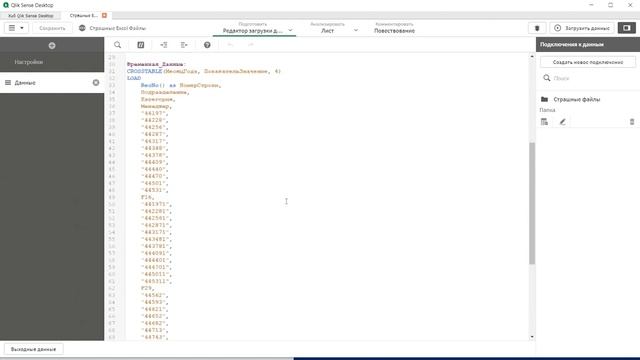Click the drag handle icon of the Данные section
Viewport: 640px width, 360px height.
pos(8,83)
